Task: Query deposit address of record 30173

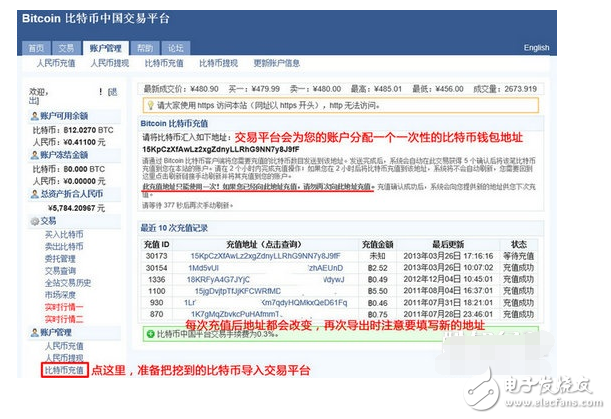Action: (x=265, y=256)
